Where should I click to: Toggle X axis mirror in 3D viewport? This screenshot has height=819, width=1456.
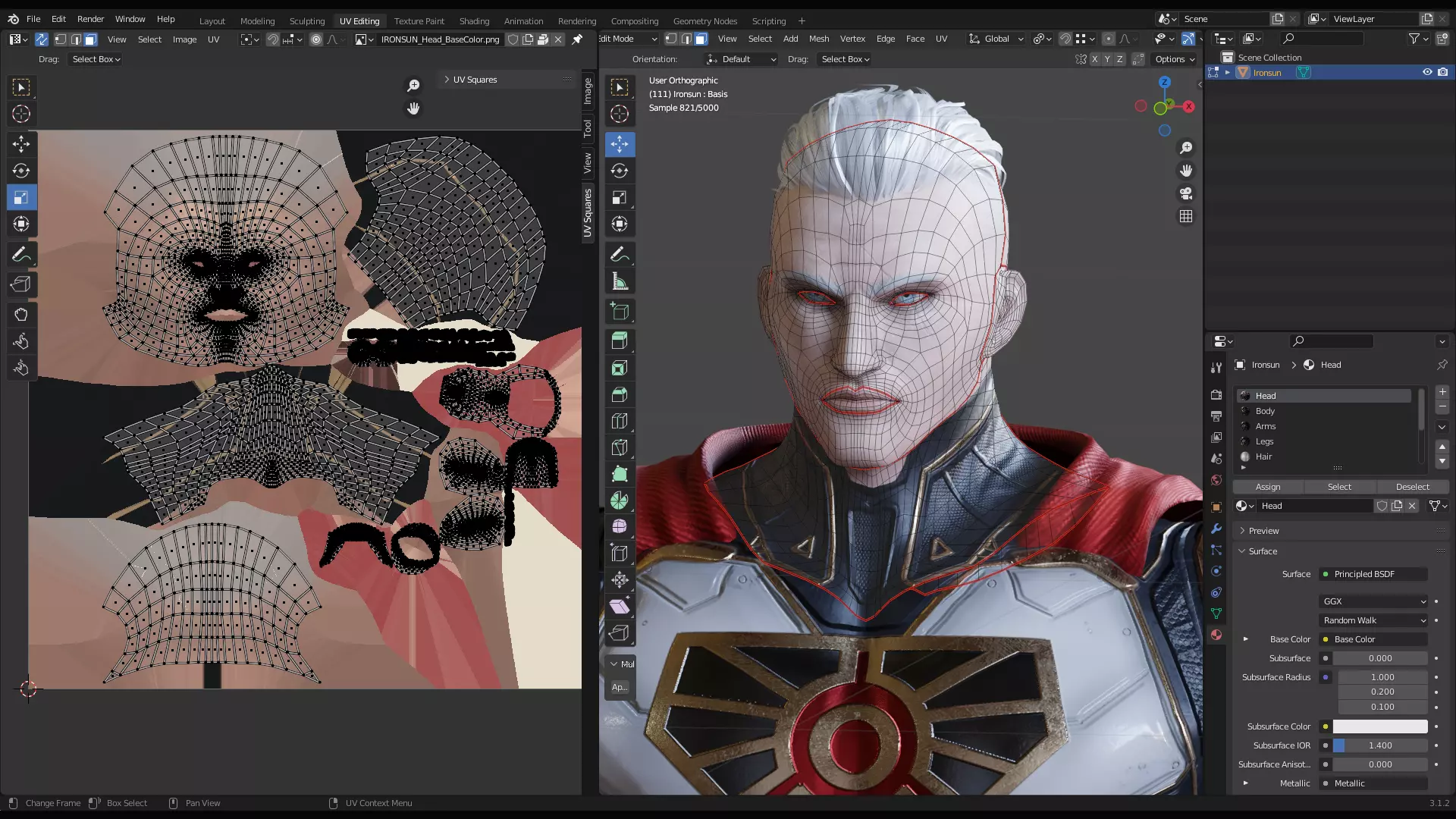tap(1094, 59)
